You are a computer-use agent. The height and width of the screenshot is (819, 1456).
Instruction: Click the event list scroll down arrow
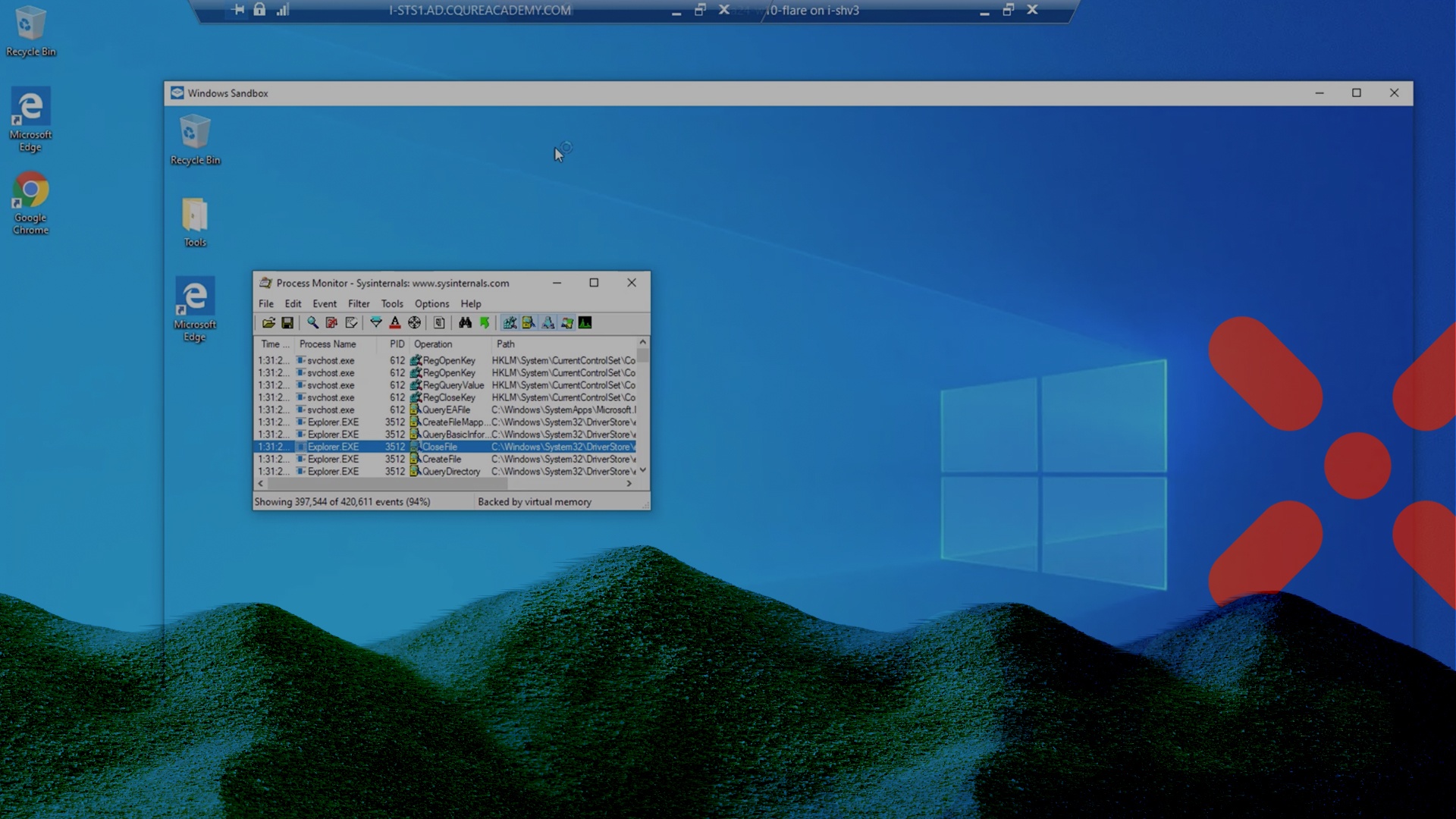coord(643,471)
